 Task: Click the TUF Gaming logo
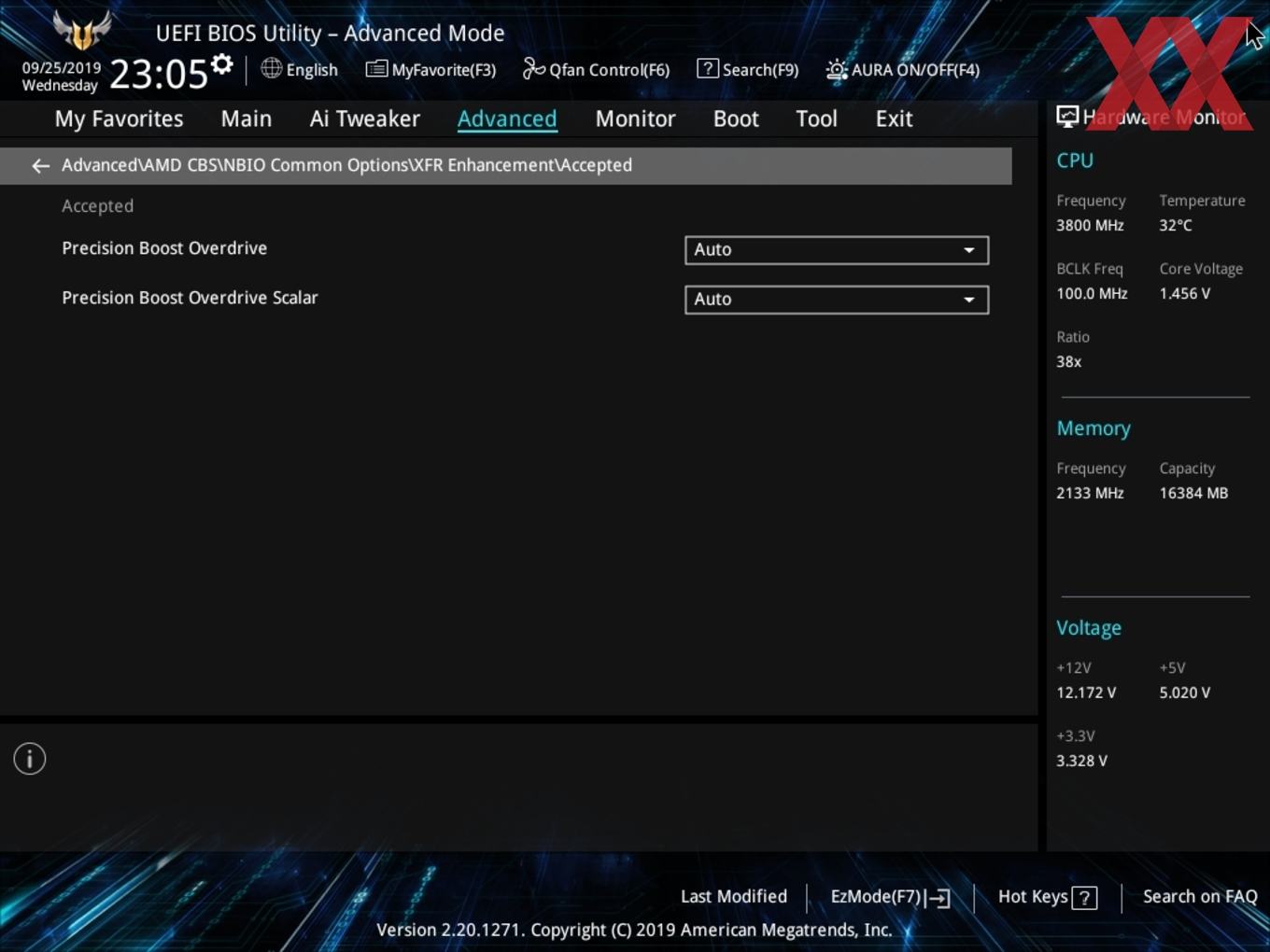pos(82,30)
